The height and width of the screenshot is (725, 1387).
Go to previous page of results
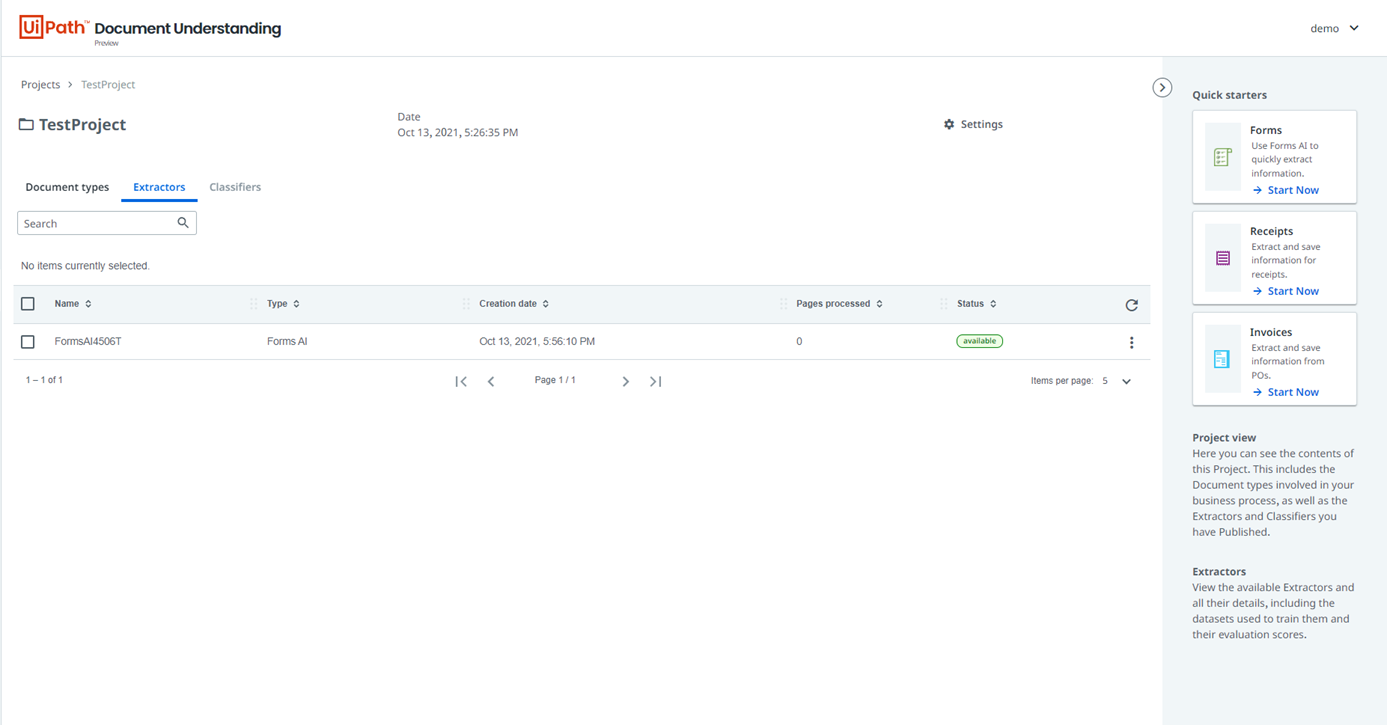coord(491,381)
